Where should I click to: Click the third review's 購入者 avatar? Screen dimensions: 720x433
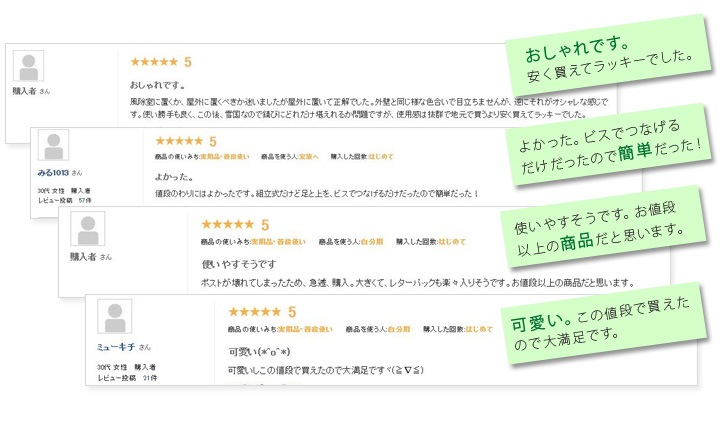point(89,230)
